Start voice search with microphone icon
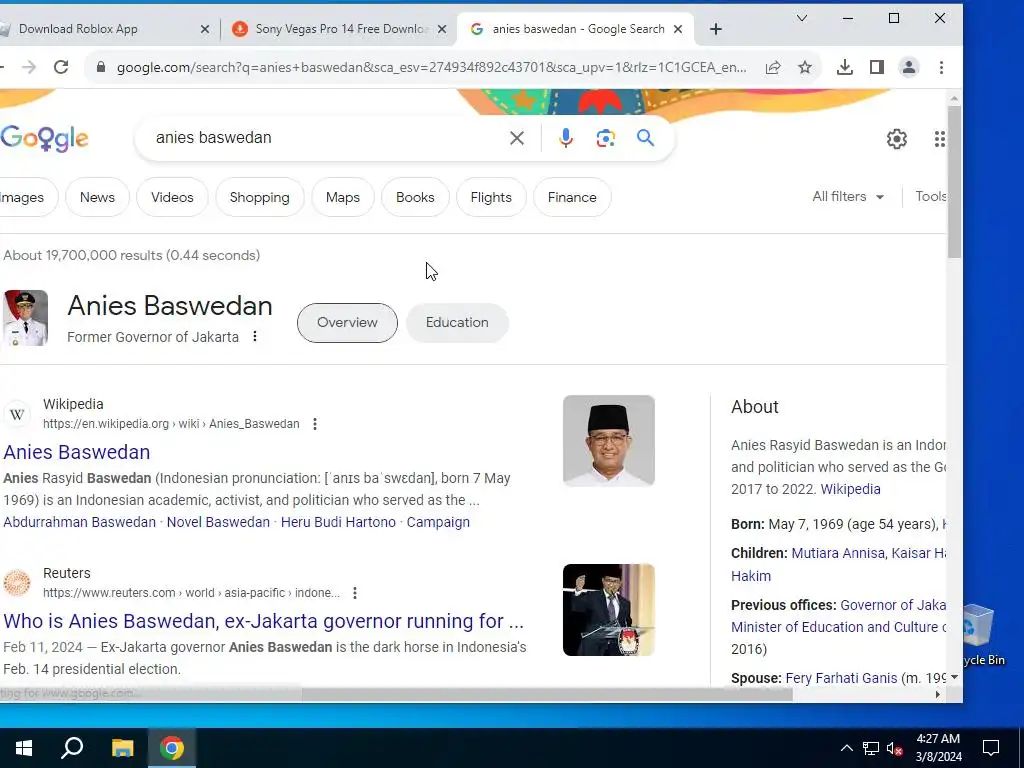This screenshot has width=1024, height=768. click(566, 138)
